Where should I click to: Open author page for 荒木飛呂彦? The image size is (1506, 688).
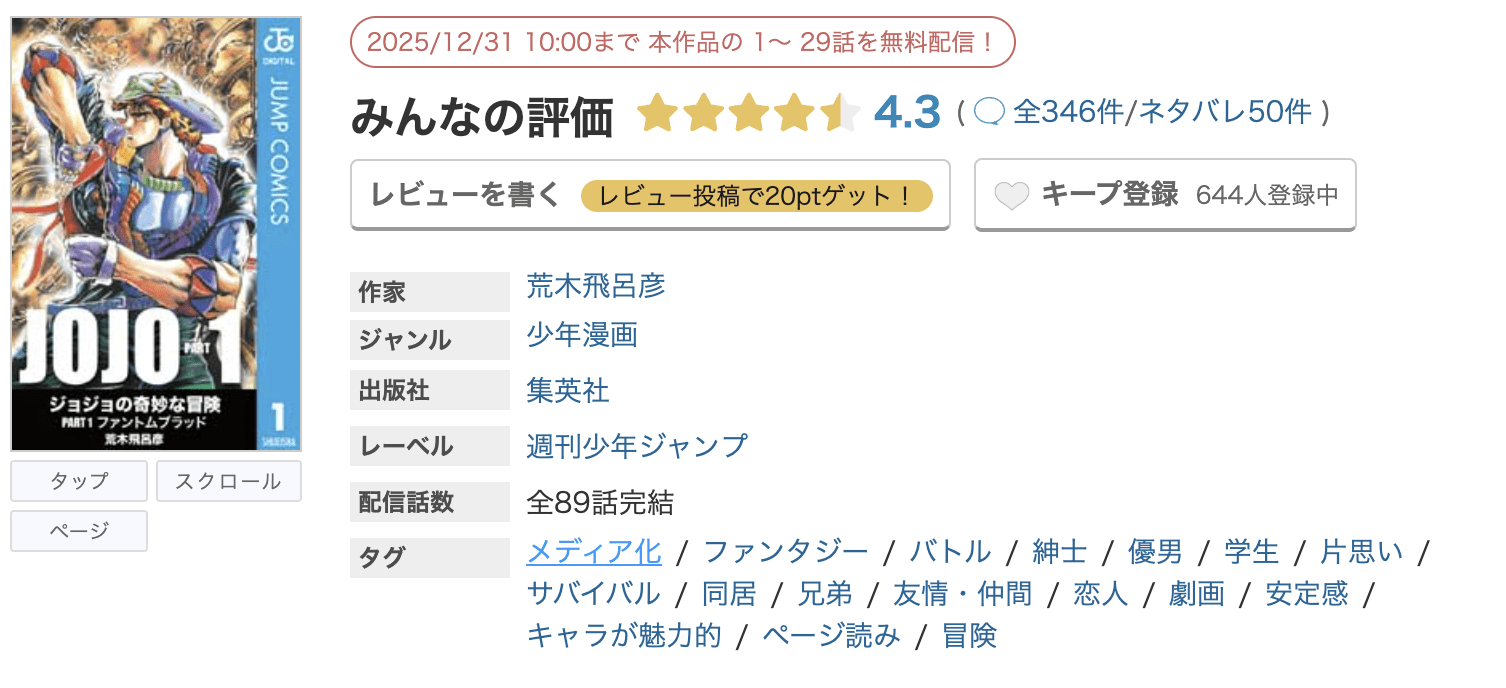click(x=598, y=288)
